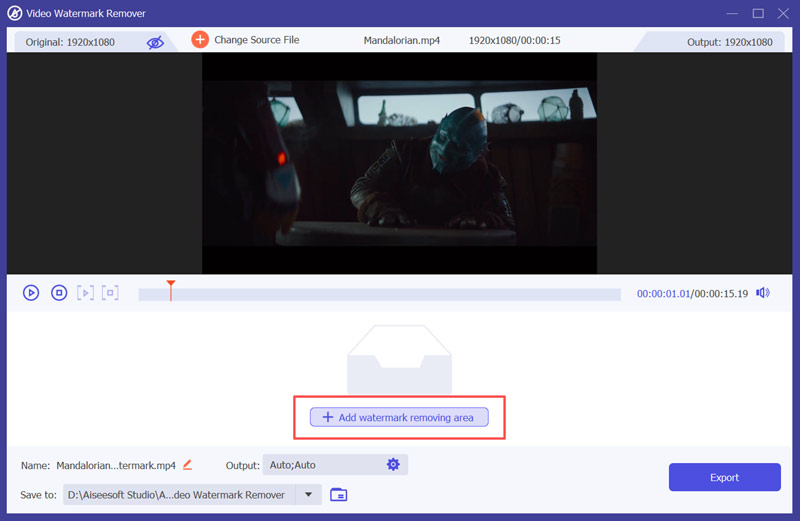Edit the output file name pencil icon

(x=188, y=465)
